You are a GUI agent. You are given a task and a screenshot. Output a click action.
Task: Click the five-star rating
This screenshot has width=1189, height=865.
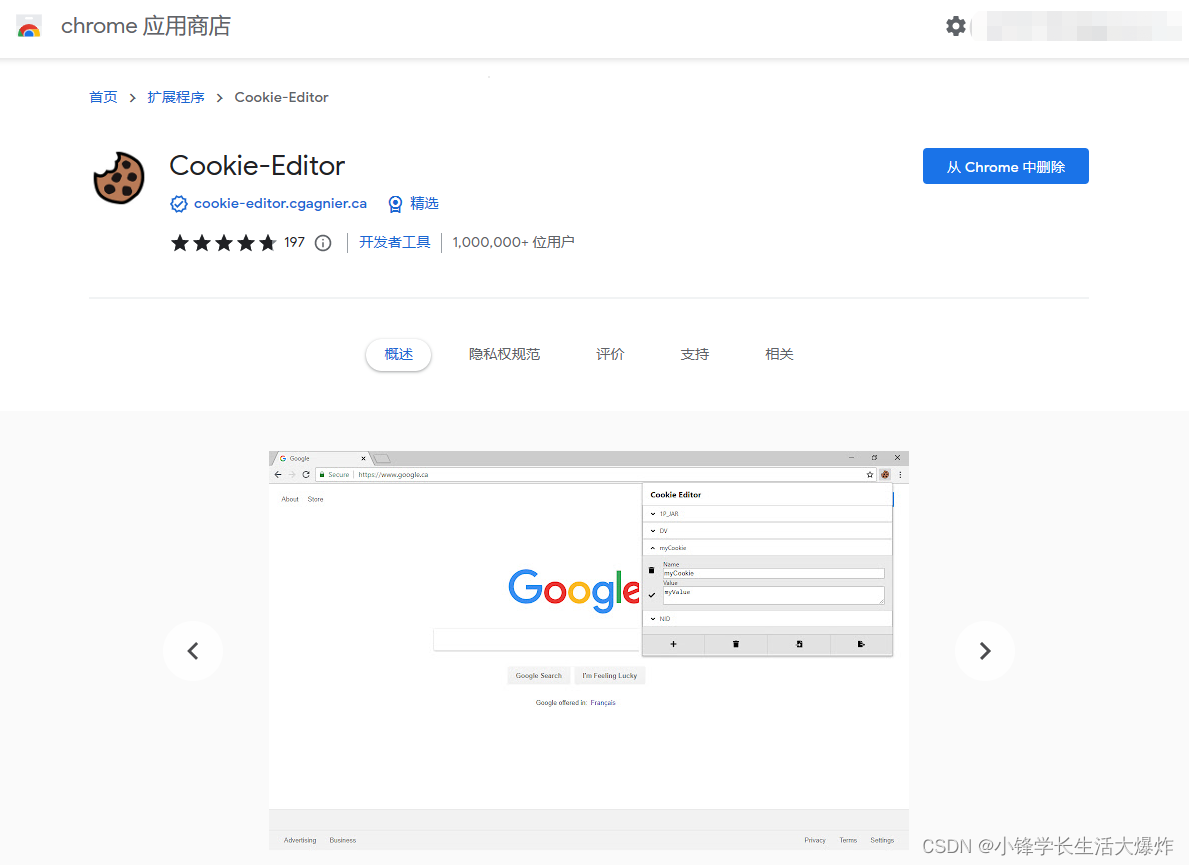pos(224,243)
